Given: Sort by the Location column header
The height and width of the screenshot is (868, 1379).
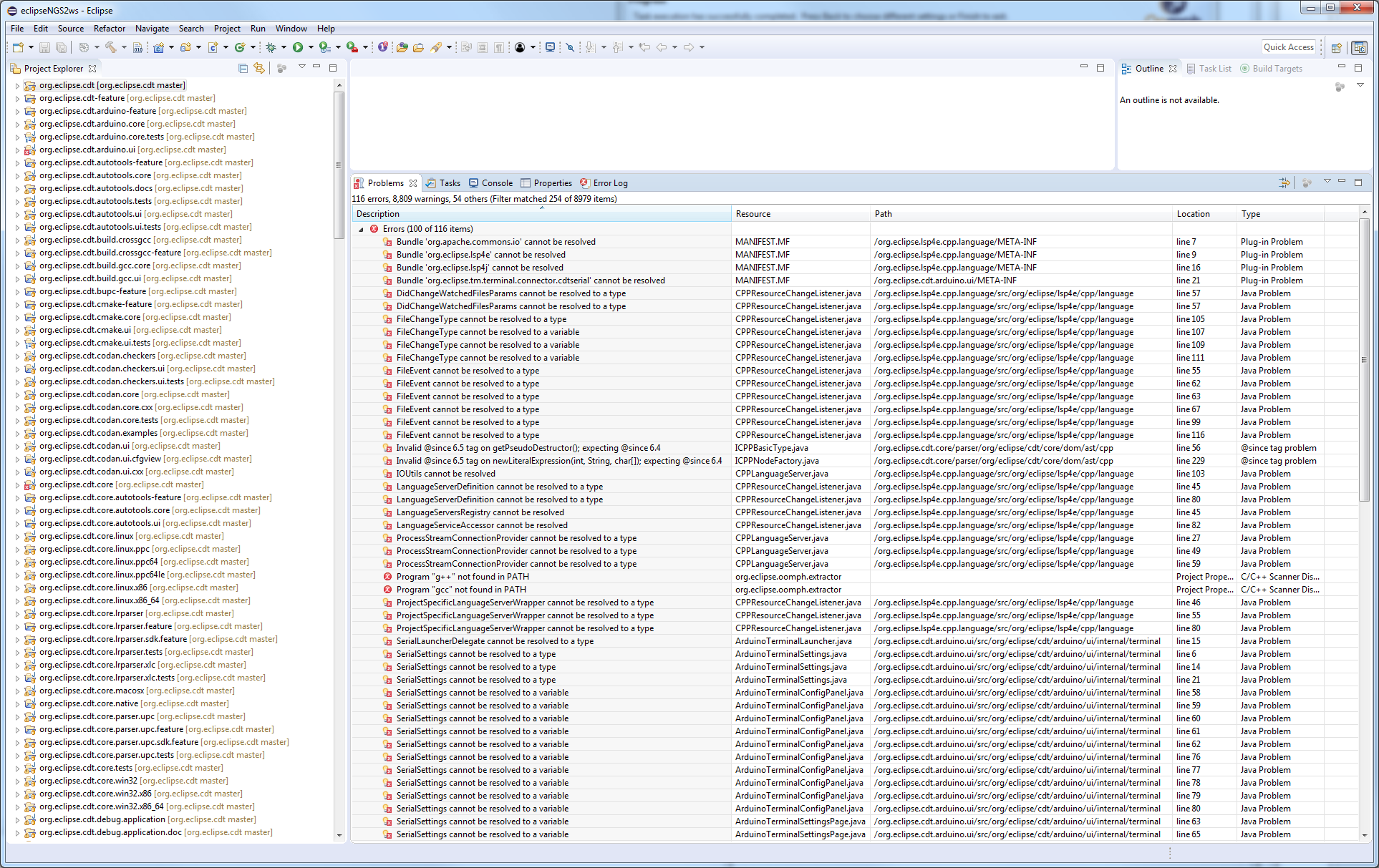Looking at the screenshot, I should (x=1204, y=214).
